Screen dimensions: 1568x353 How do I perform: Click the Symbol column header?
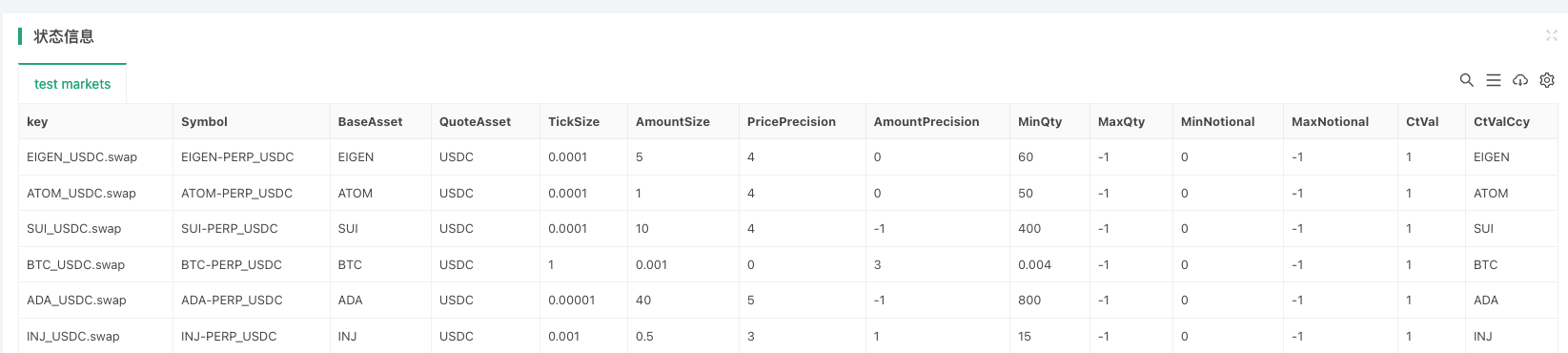(x=204, y=121)
